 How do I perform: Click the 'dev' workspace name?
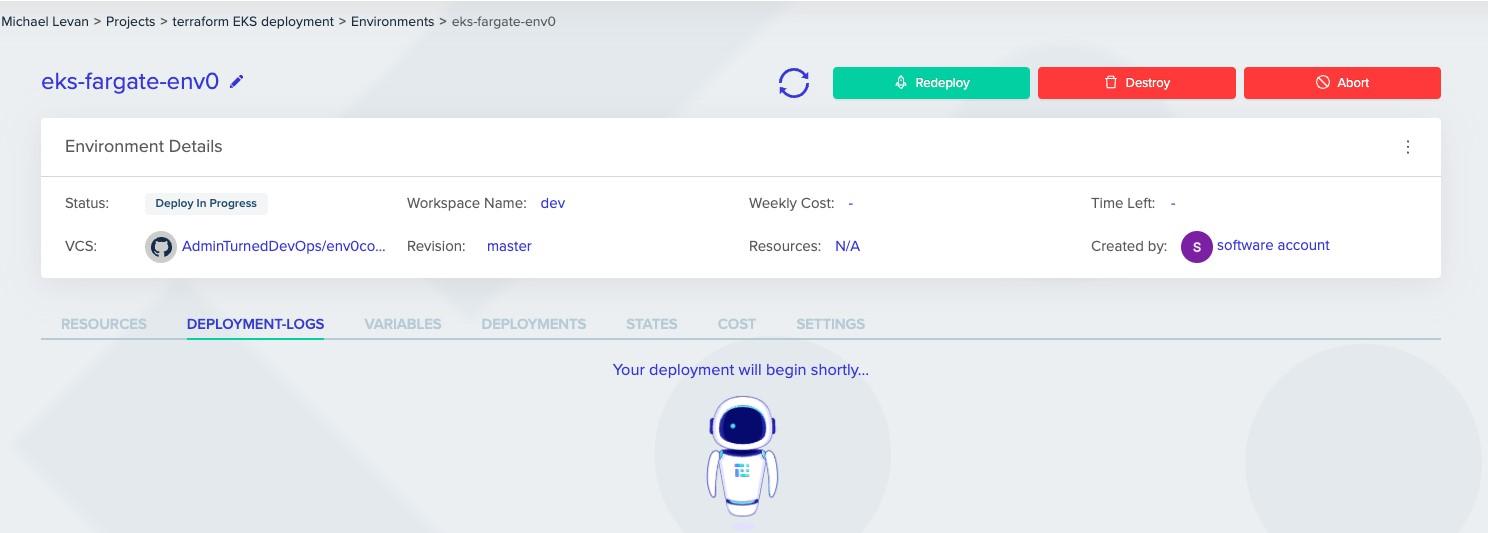[x=553, y=203]
